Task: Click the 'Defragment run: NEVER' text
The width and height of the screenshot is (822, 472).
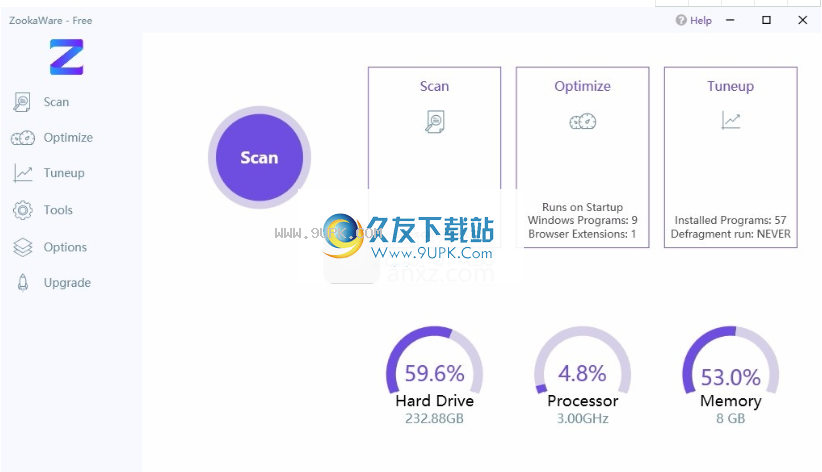Action: click(x=731, y=234)
